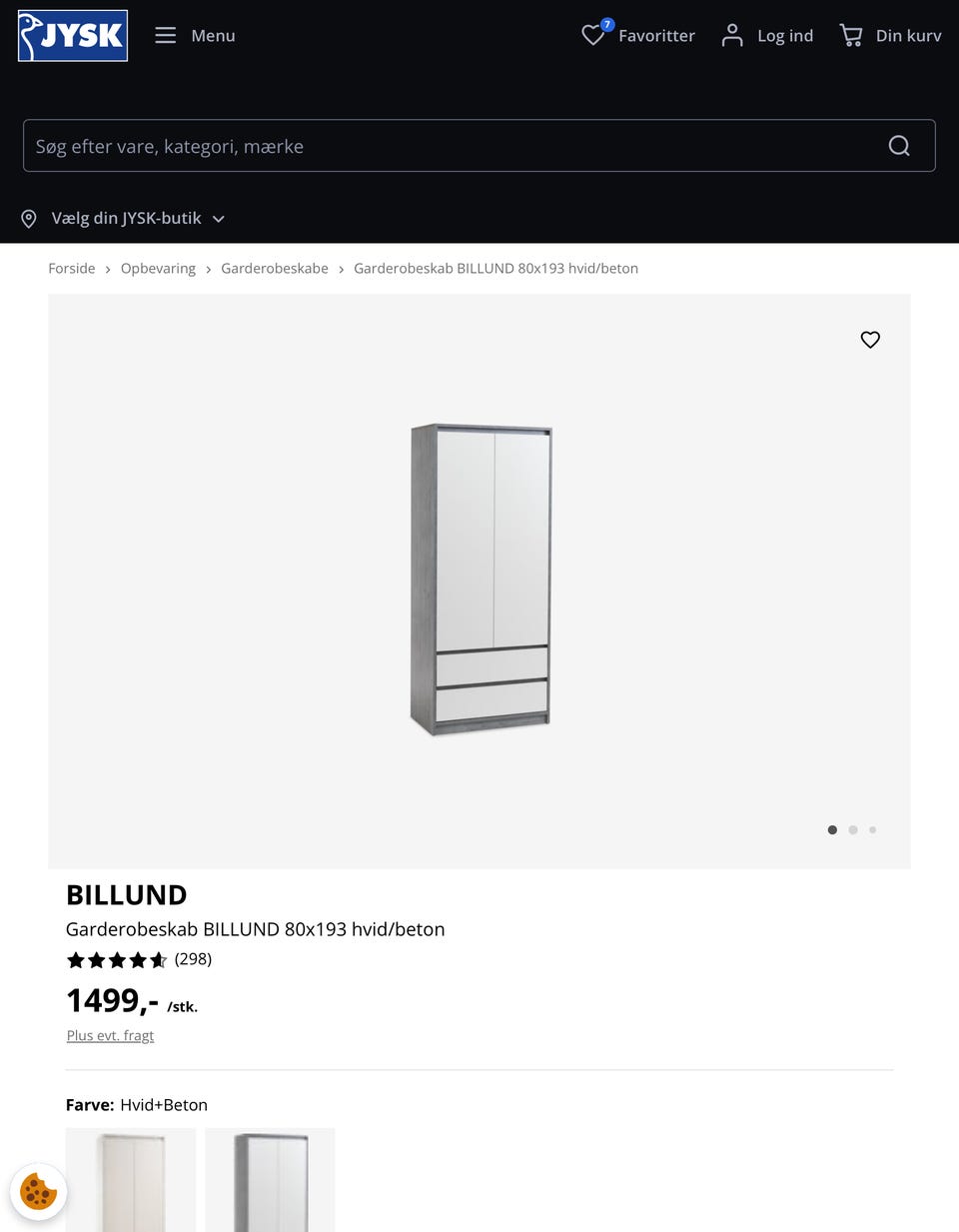This screenshot has width=959, height=1232.
Task: Open Din kurv shopping cart
Action: point(851,35)
